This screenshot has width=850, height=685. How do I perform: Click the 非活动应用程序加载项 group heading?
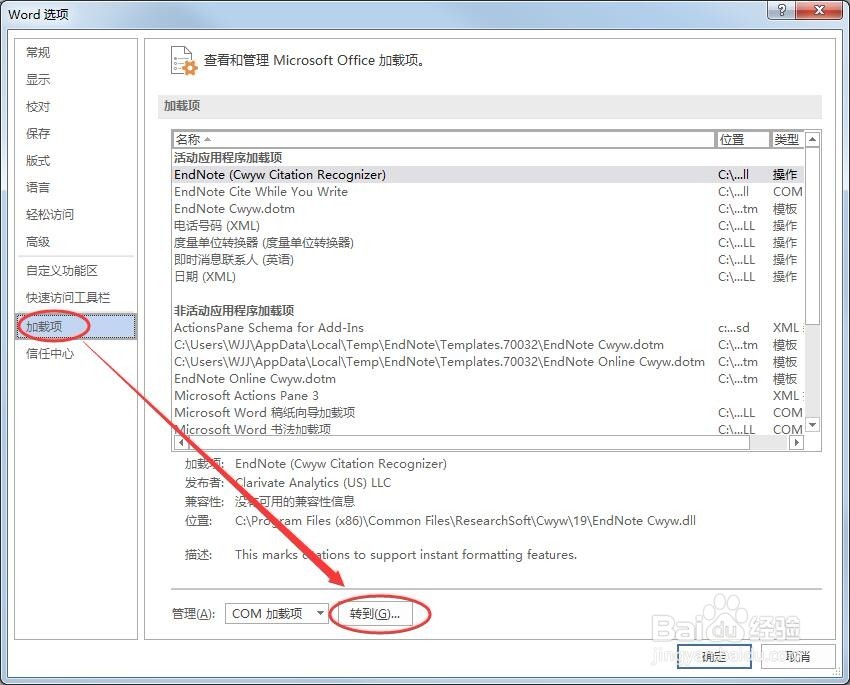[234, 311]
